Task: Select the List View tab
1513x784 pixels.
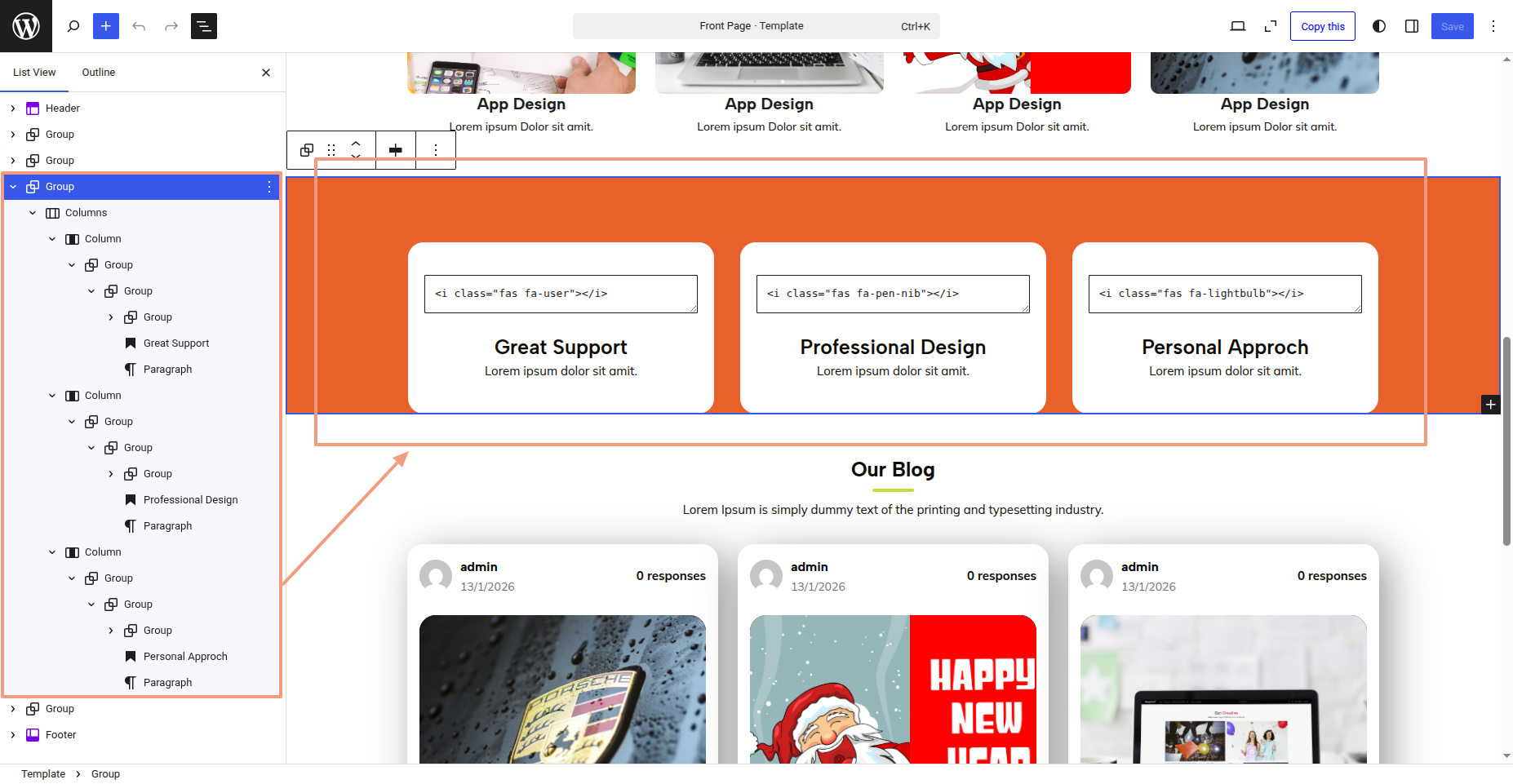Action: 34,73
